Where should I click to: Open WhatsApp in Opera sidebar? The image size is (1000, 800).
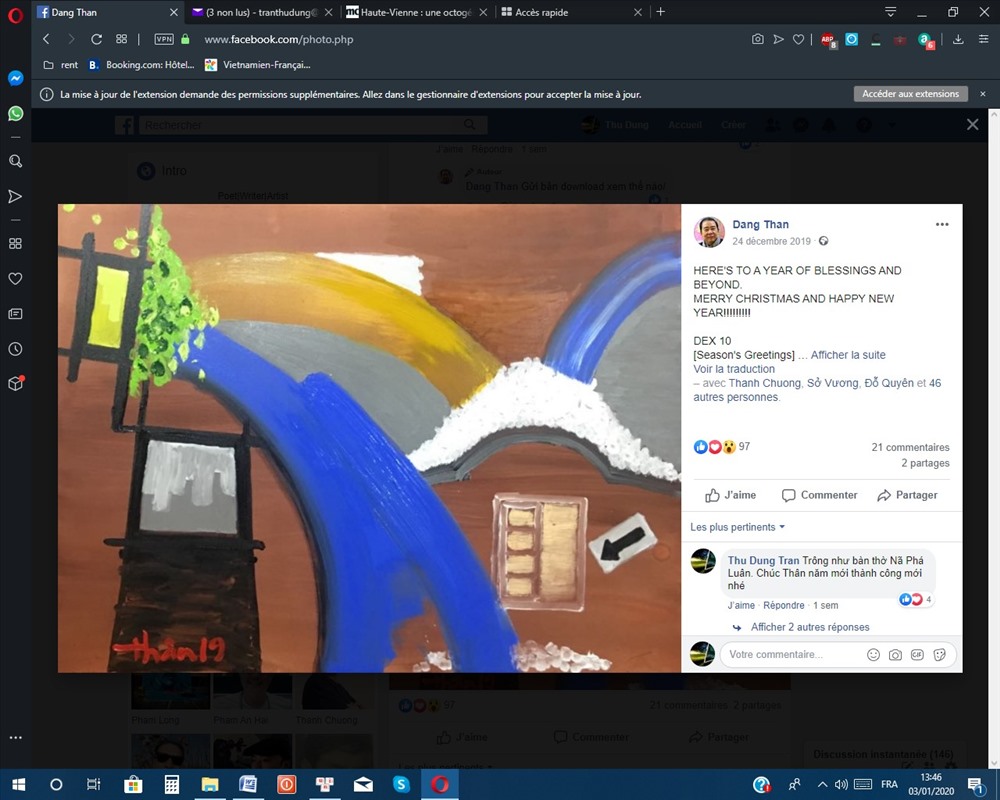tap(15, 114)
